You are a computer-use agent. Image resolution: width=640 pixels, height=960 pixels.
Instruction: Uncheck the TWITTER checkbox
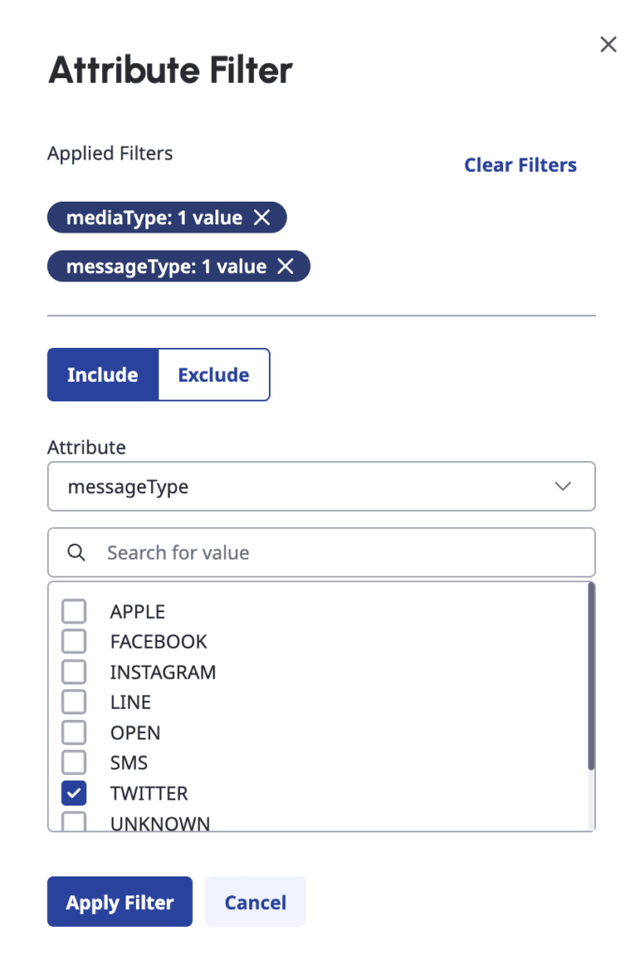pyautogui.click(x=74, y=793)
